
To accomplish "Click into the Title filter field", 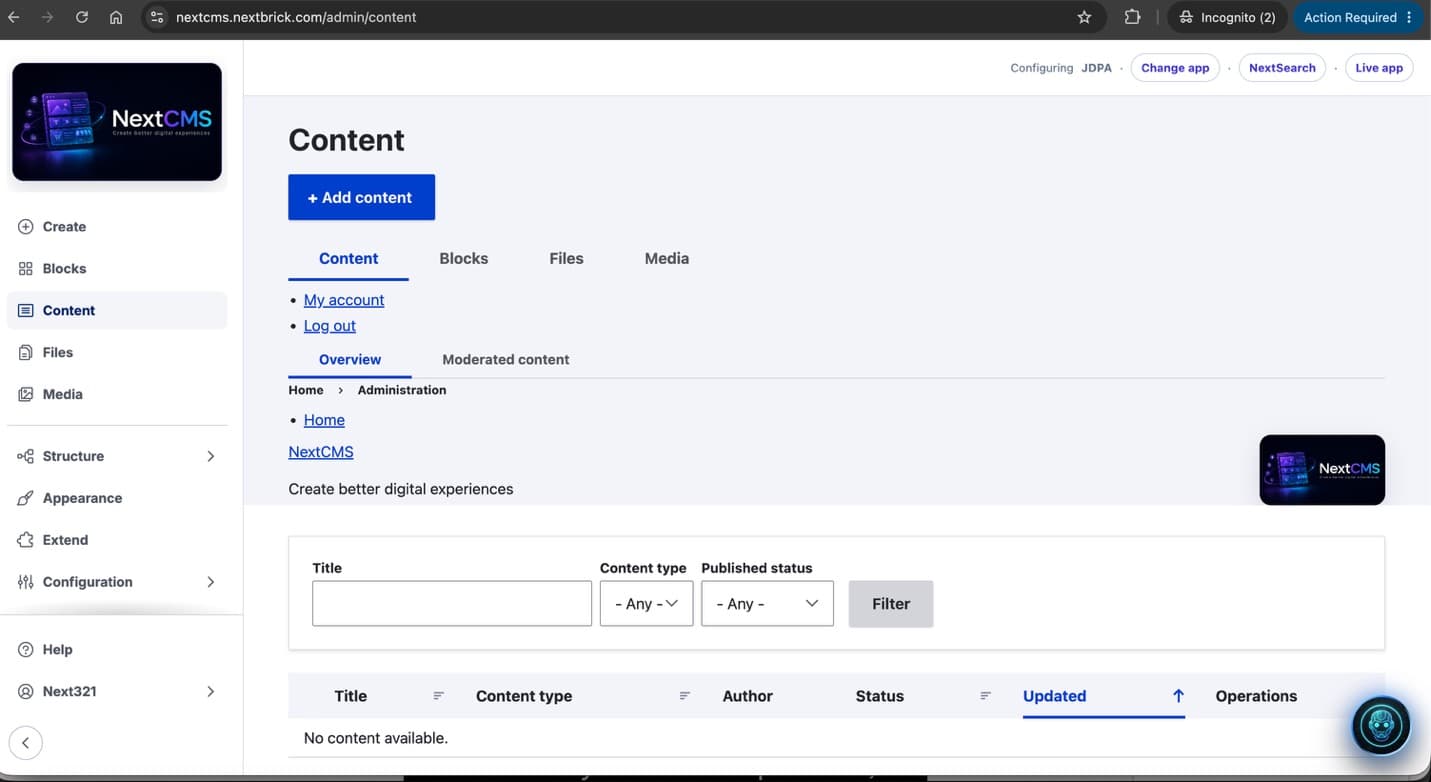I will 452,604.
